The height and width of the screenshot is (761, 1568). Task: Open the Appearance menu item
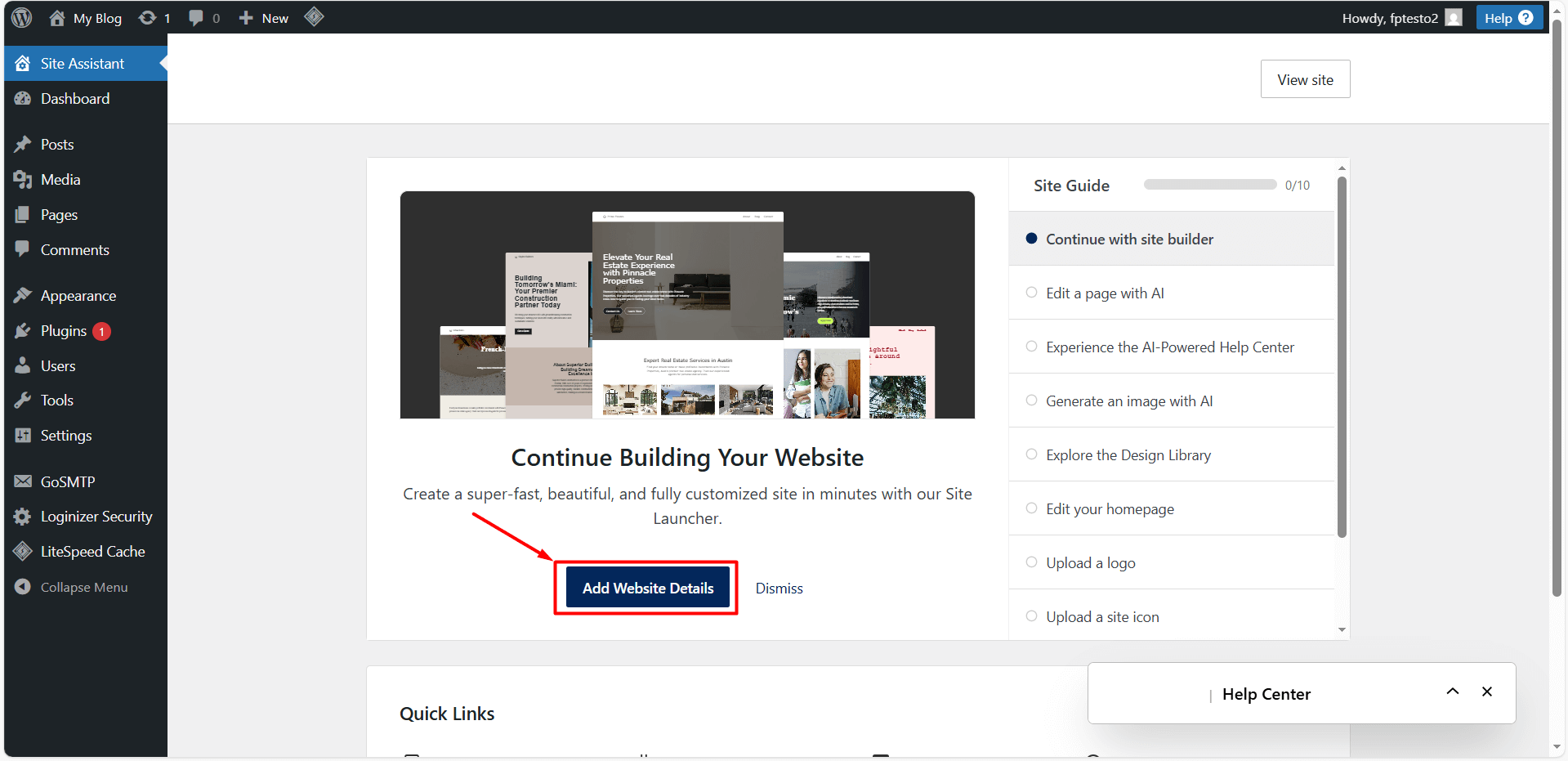[78, 295]
